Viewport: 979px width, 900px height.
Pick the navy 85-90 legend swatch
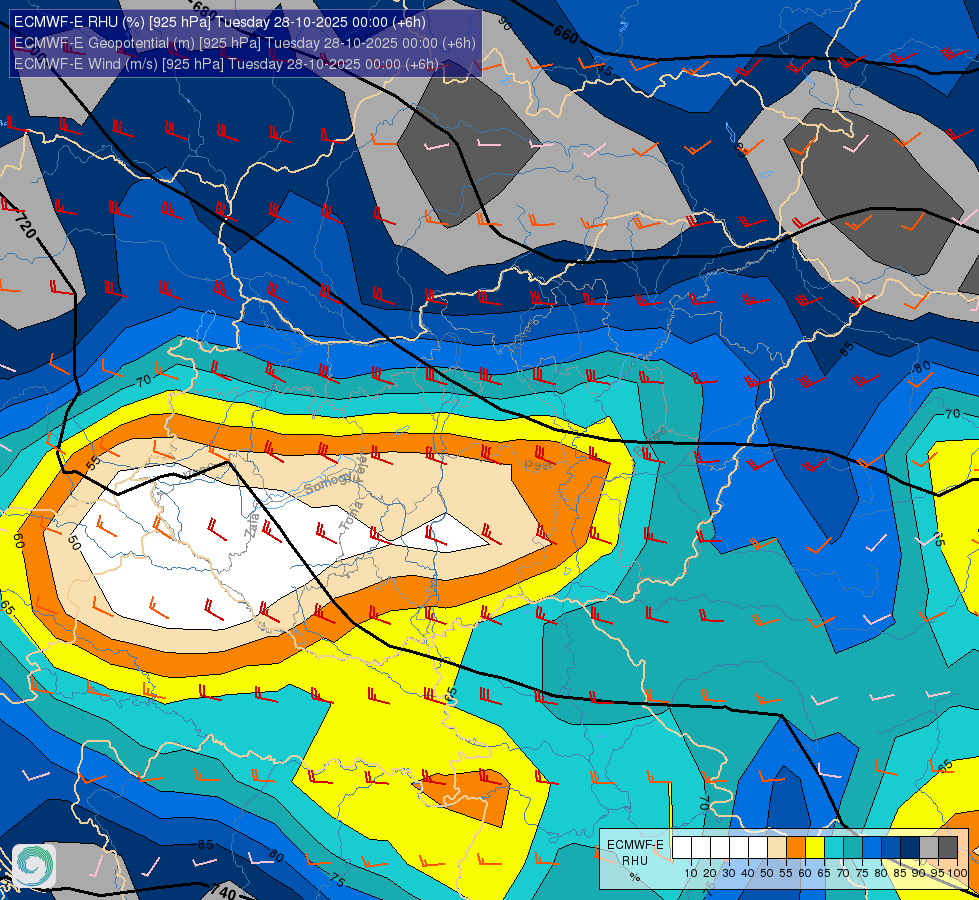click(x=910, y=848)
